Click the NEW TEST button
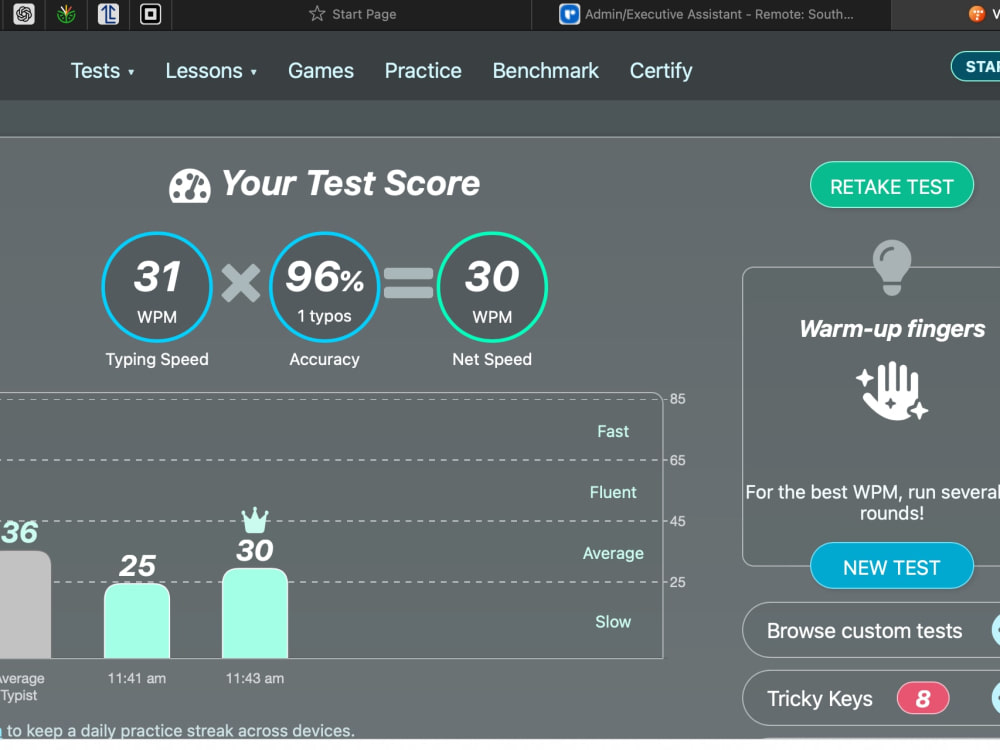This screenshot has height=750, width=1000. coord(892,566)
